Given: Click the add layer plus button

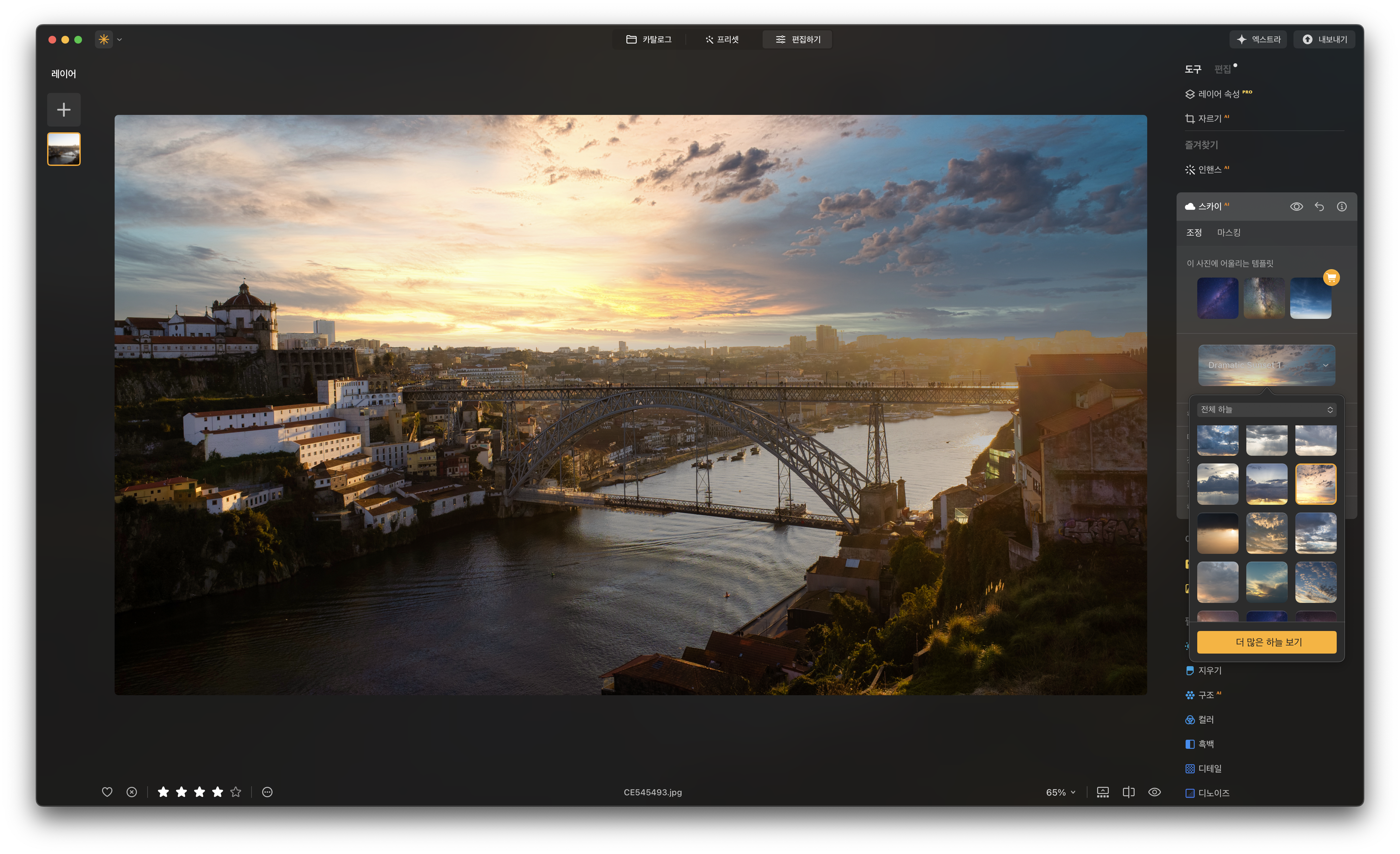Looking at the screenshot, I should pyautogui.click(x=64, y=110).
